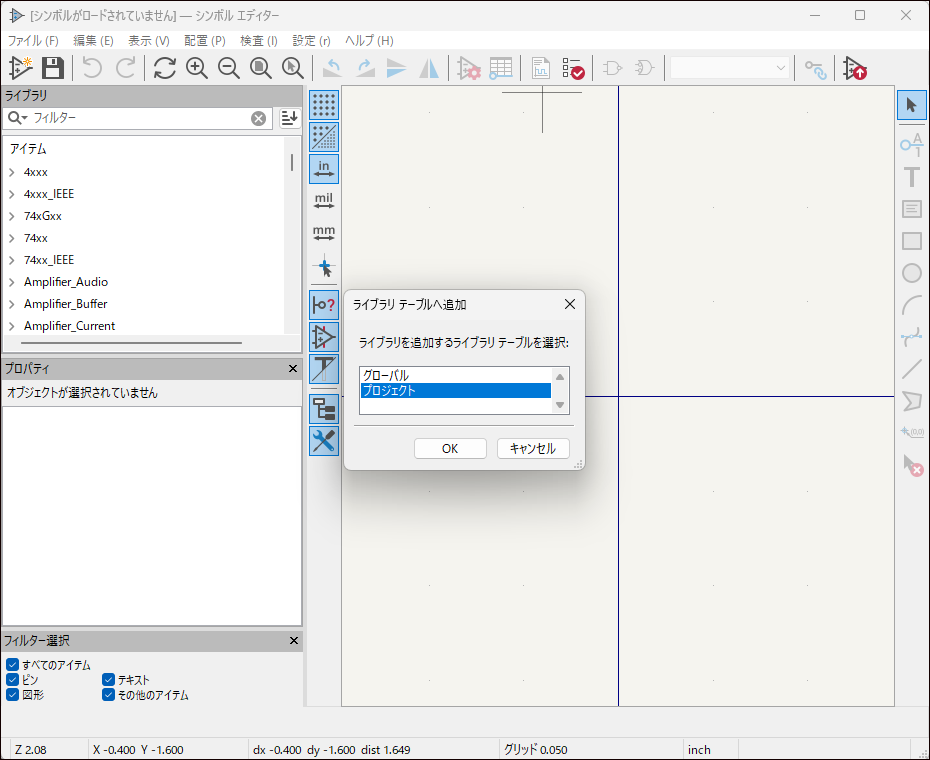Select the Draw circle tool

pyautogui.click(x=911, y=273)
